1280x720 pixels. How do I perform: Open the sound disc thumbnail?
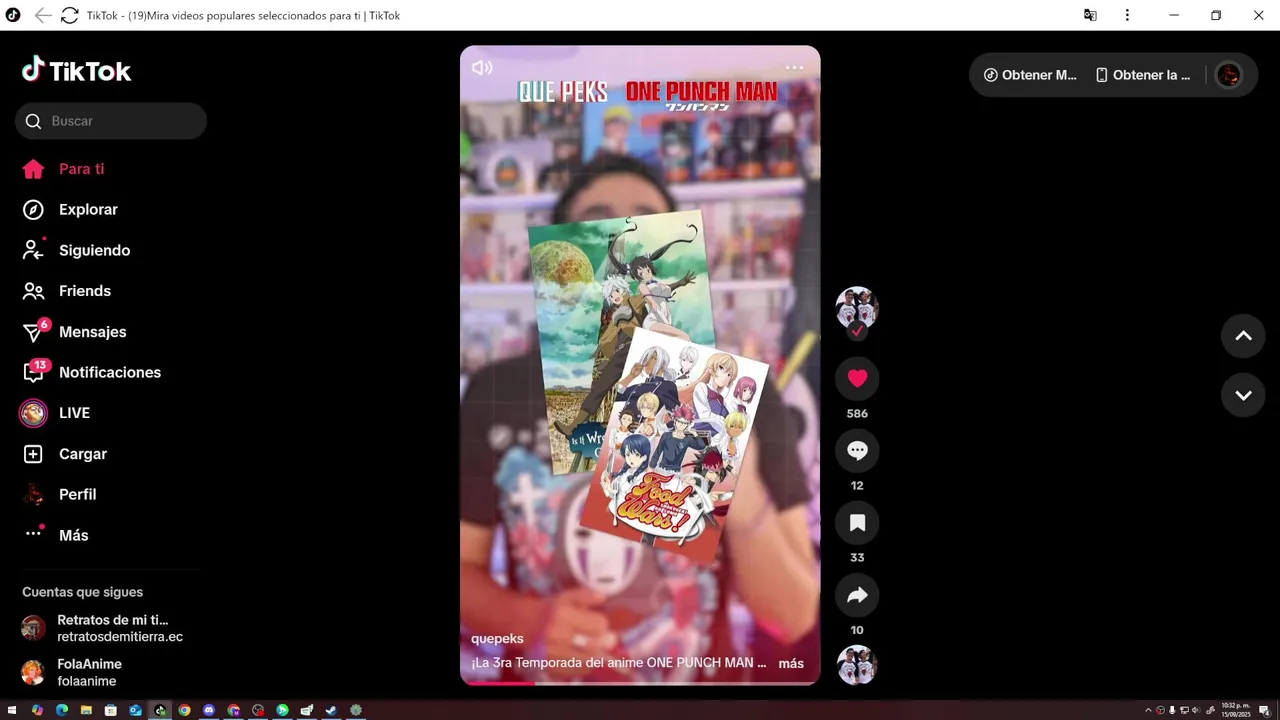click(x=857, y=665)
